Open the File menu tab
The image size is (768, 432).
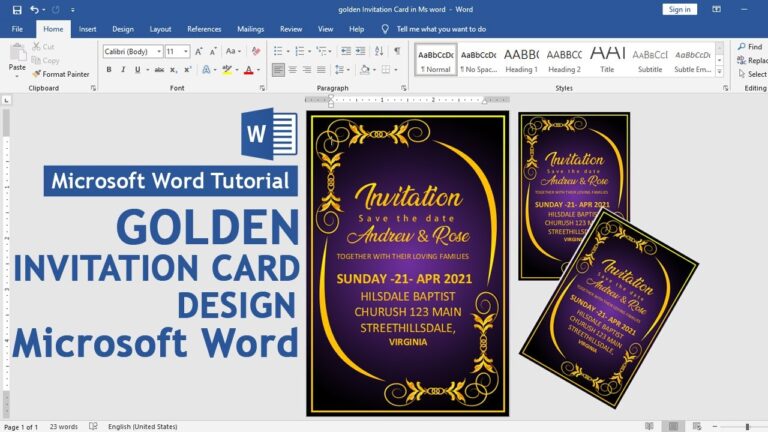coord(17,29)
